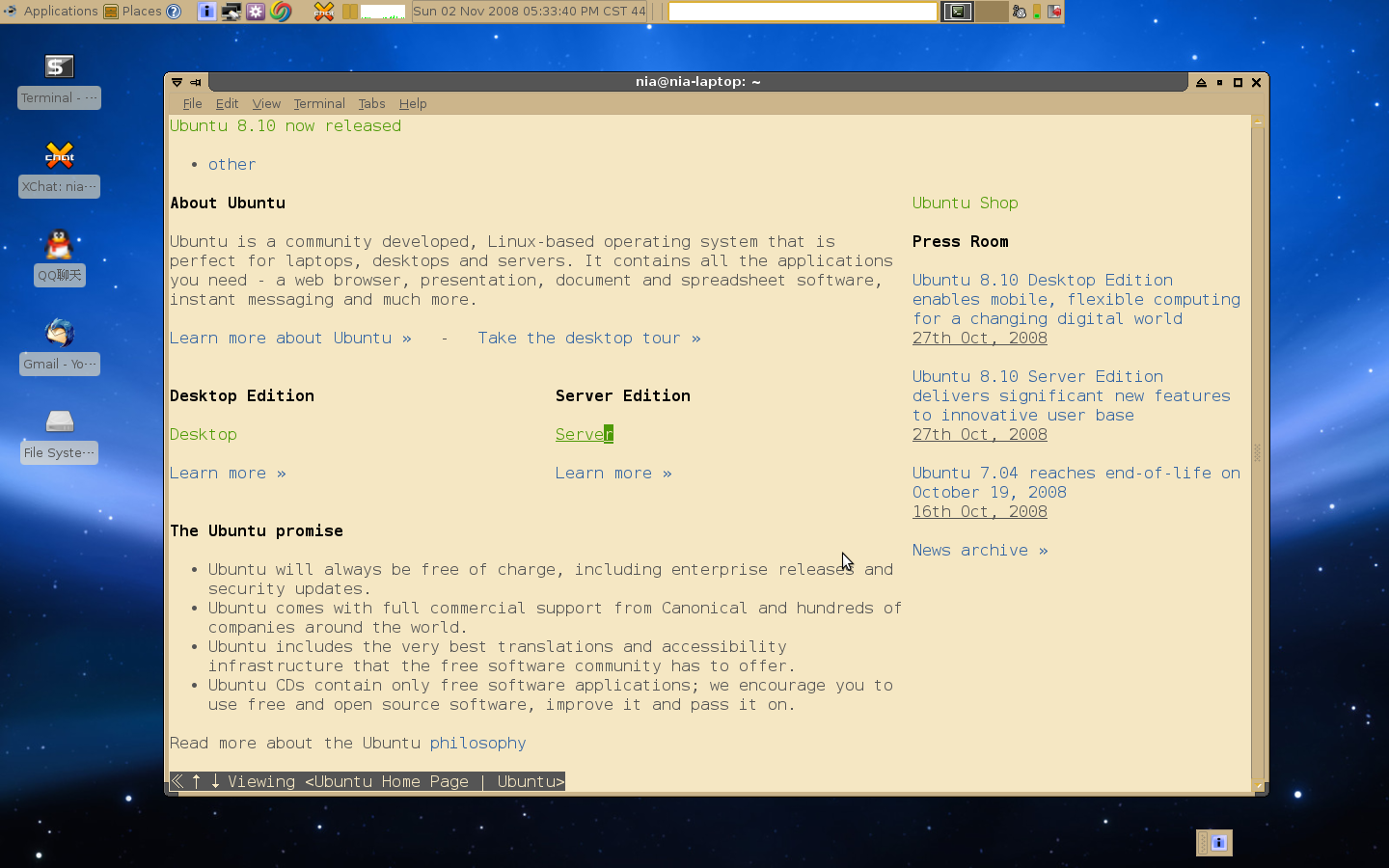The height and width of the screenshot is (868, 1389).
Task: Open the Ubuntu 8.10 Server Edition press link
Action: coord(1072,395)
